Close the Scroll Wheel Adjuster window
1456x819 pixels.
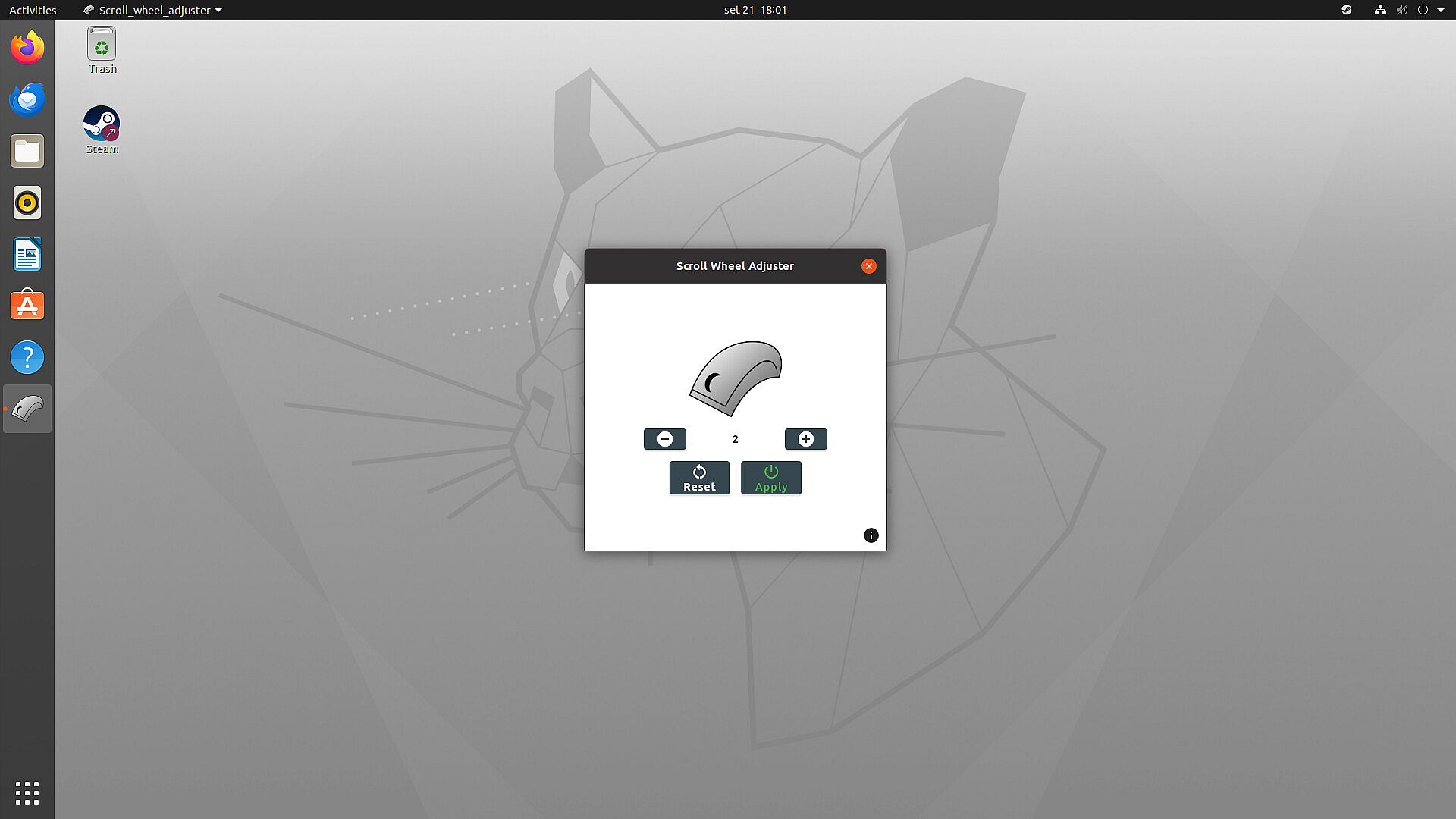(868, 266)
